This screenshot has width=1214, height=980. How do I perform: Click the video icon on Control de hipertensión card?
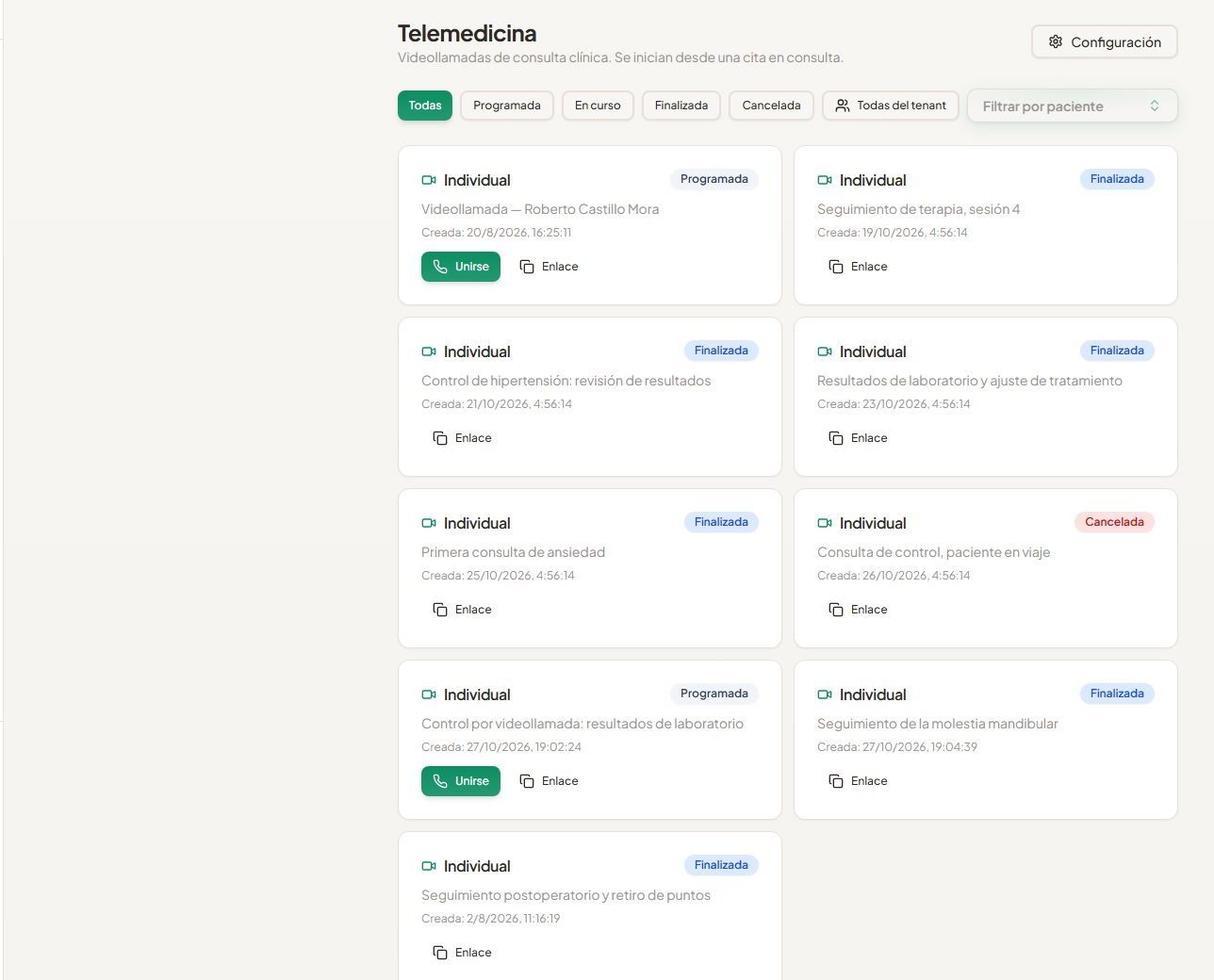(429, 351)
